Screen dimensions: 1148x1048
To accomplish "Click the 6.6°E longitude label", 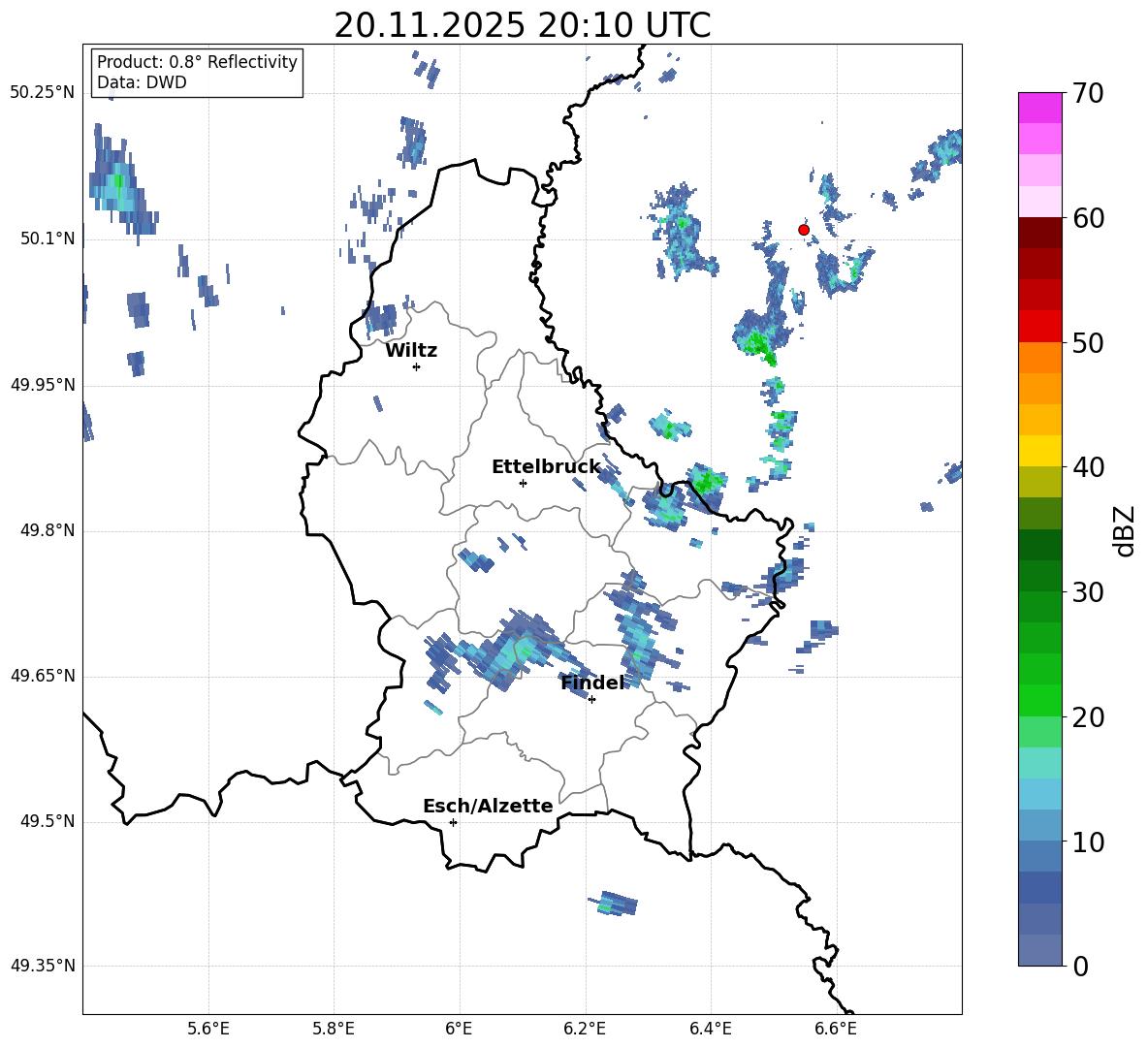I will [x=836, y=1029].
